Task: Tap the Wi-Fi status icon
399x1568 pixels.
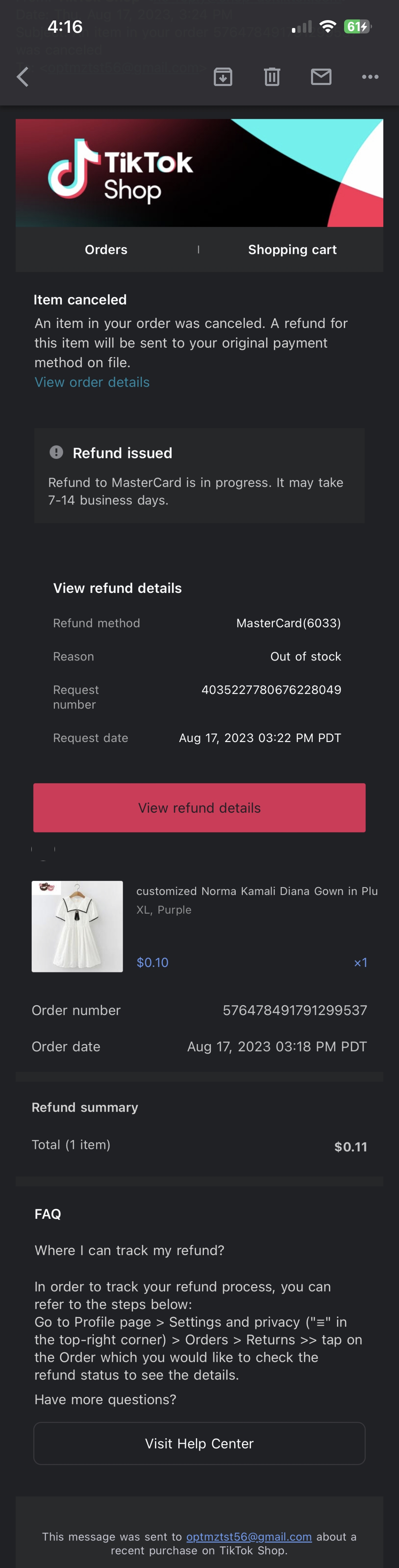Action: coord(328,26)
